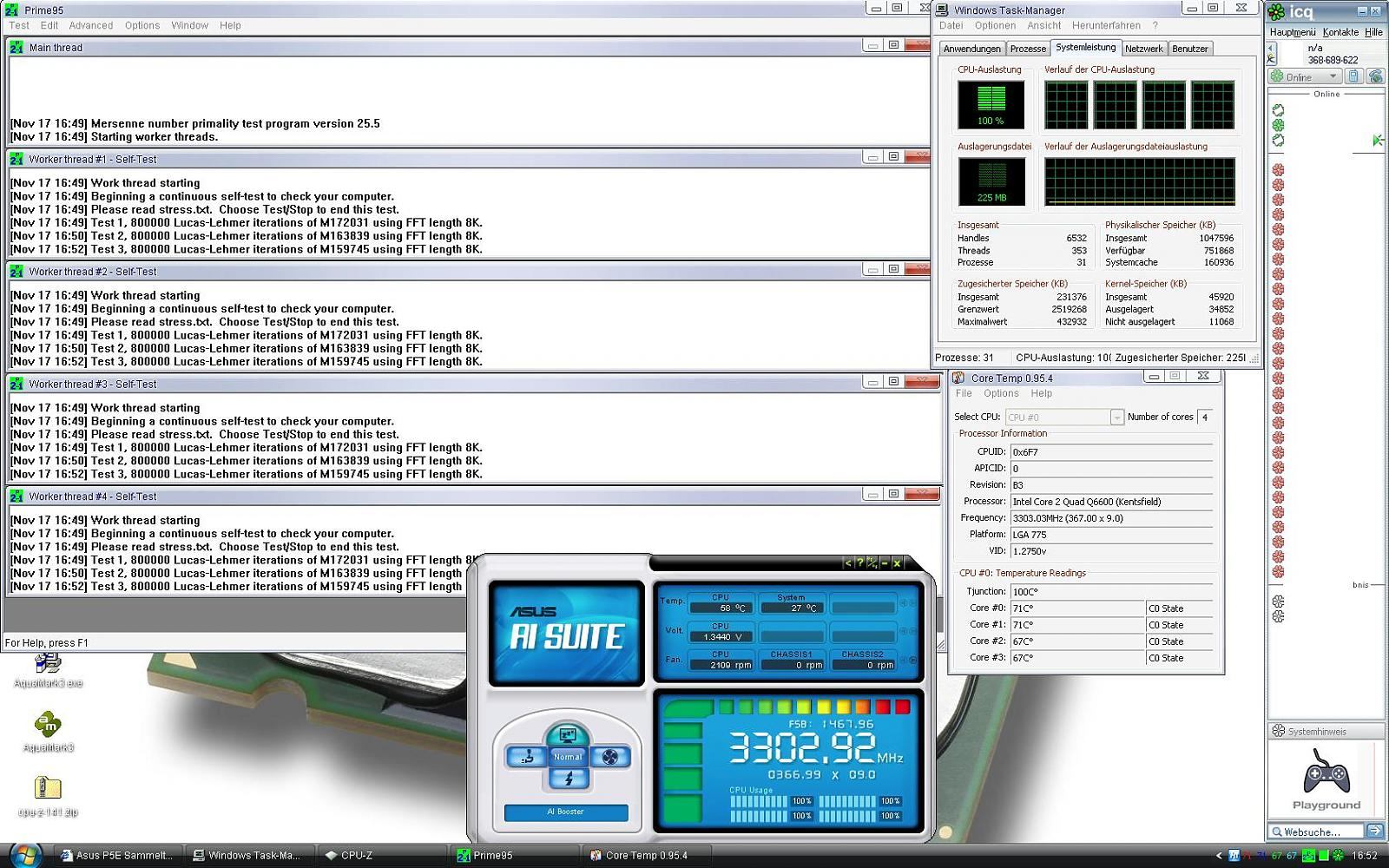Open Core Temp File menu
The image size is (1389, 868).
point(964,393)
